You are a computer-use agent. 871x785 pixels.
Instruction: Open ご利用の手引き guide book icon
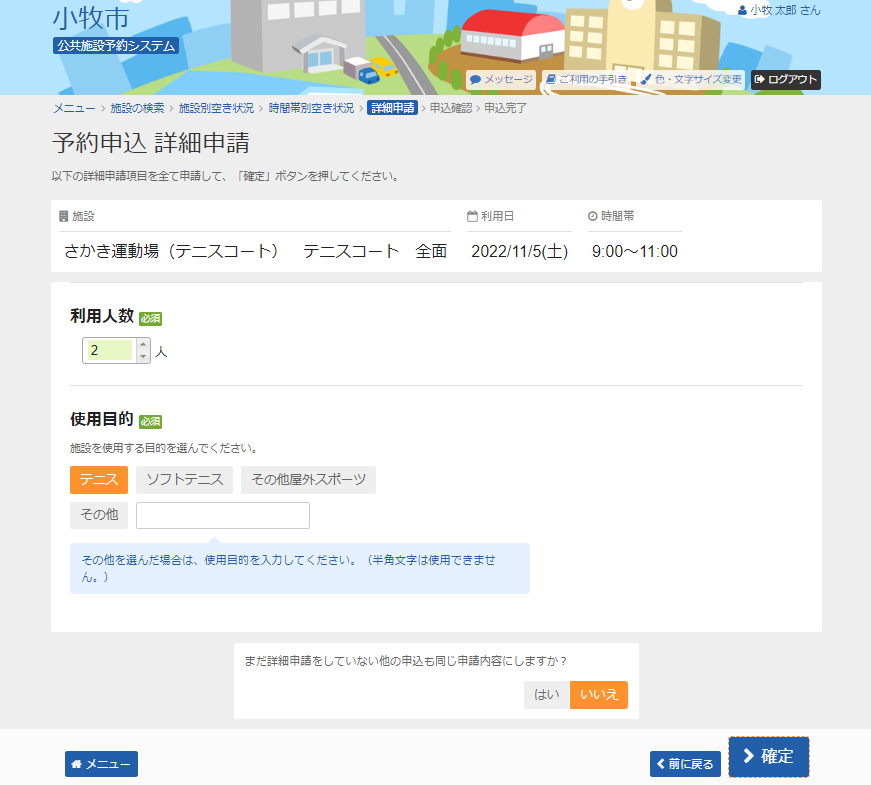coord(551,80)
